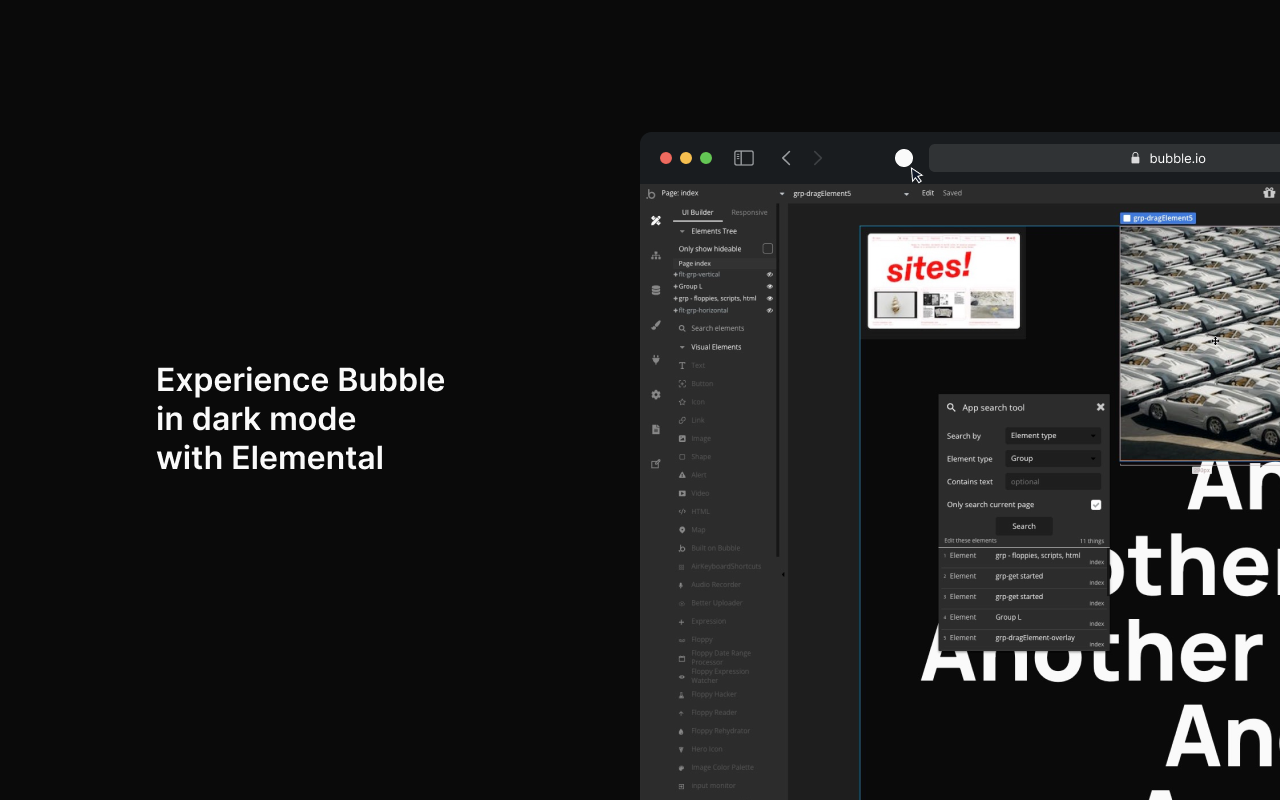Expand Group L in elements tree
The height and width of the screenshot is (800, 1280).
[676, 286]
